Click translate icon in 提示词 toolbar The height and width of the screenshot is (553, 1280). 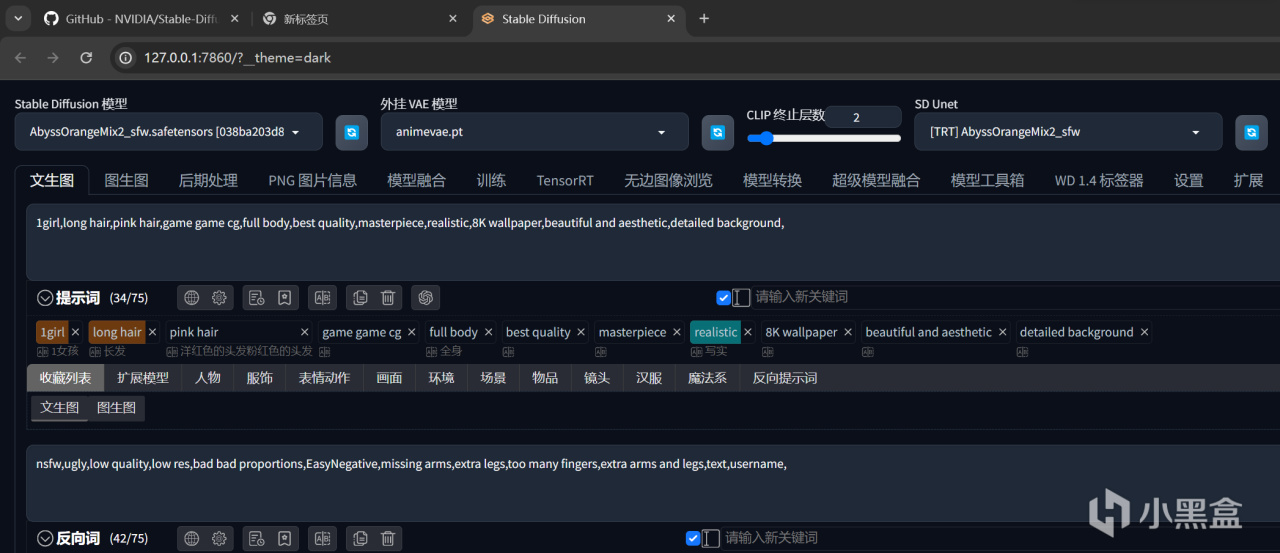click(x=322, y=297)
